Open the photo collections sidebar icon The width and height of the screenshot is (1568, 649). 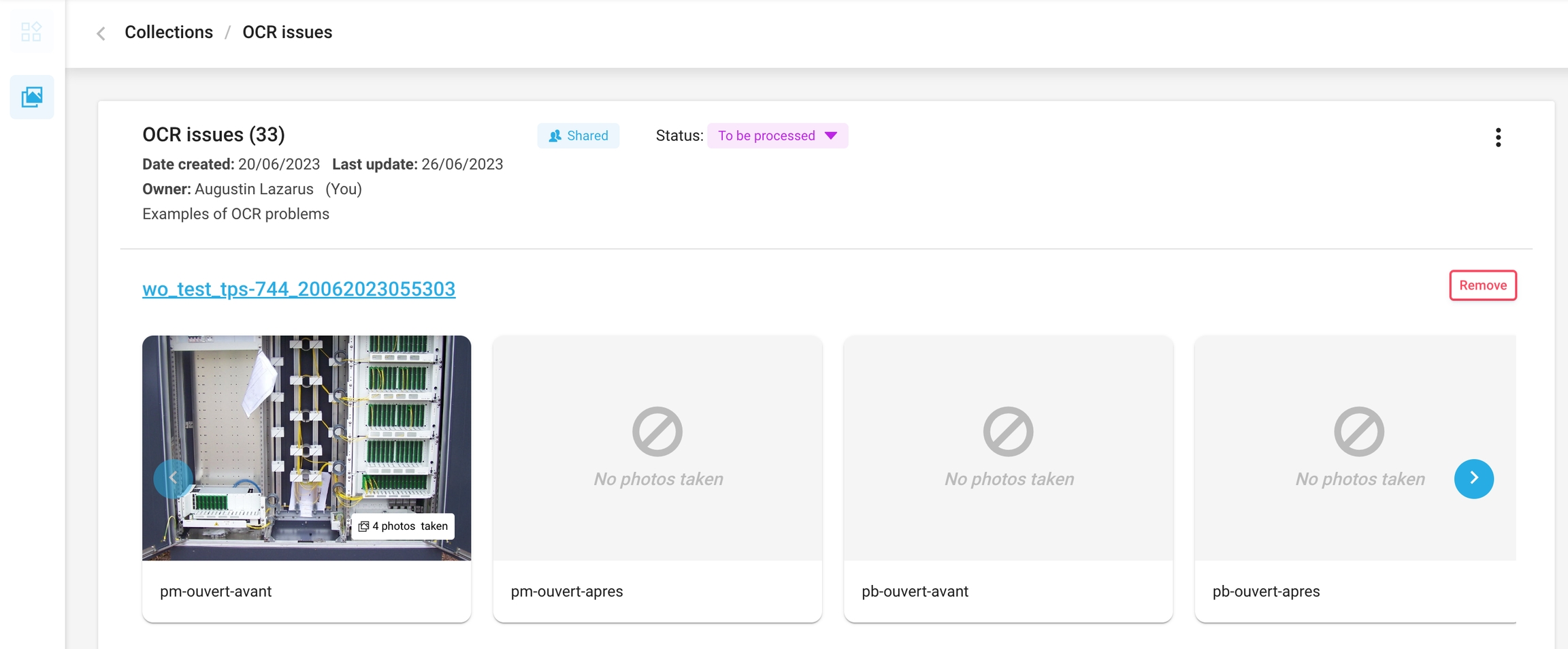click(32, 97)
